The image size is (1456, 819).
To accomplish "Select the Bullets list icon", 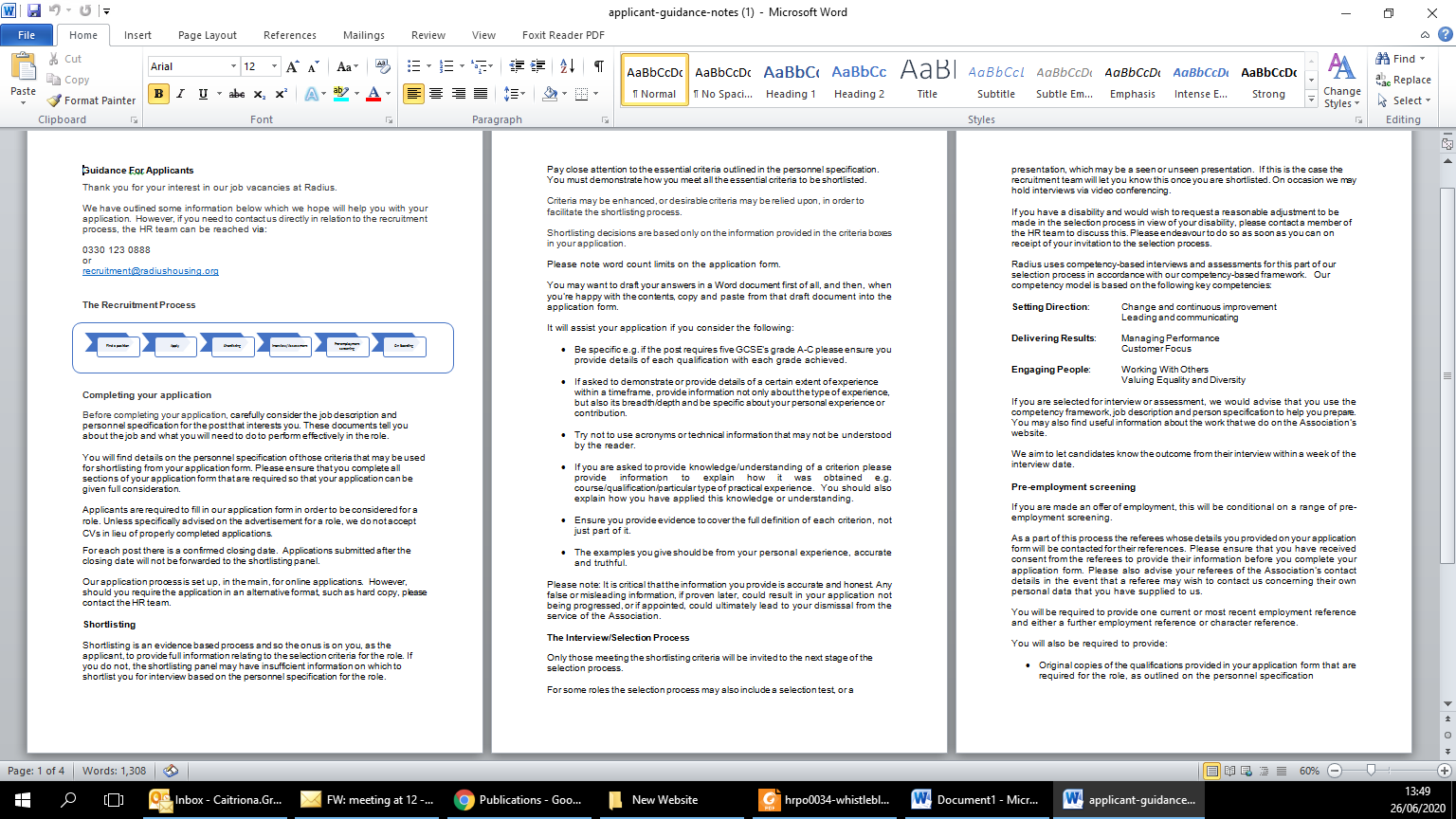I will tap(413, 66).
